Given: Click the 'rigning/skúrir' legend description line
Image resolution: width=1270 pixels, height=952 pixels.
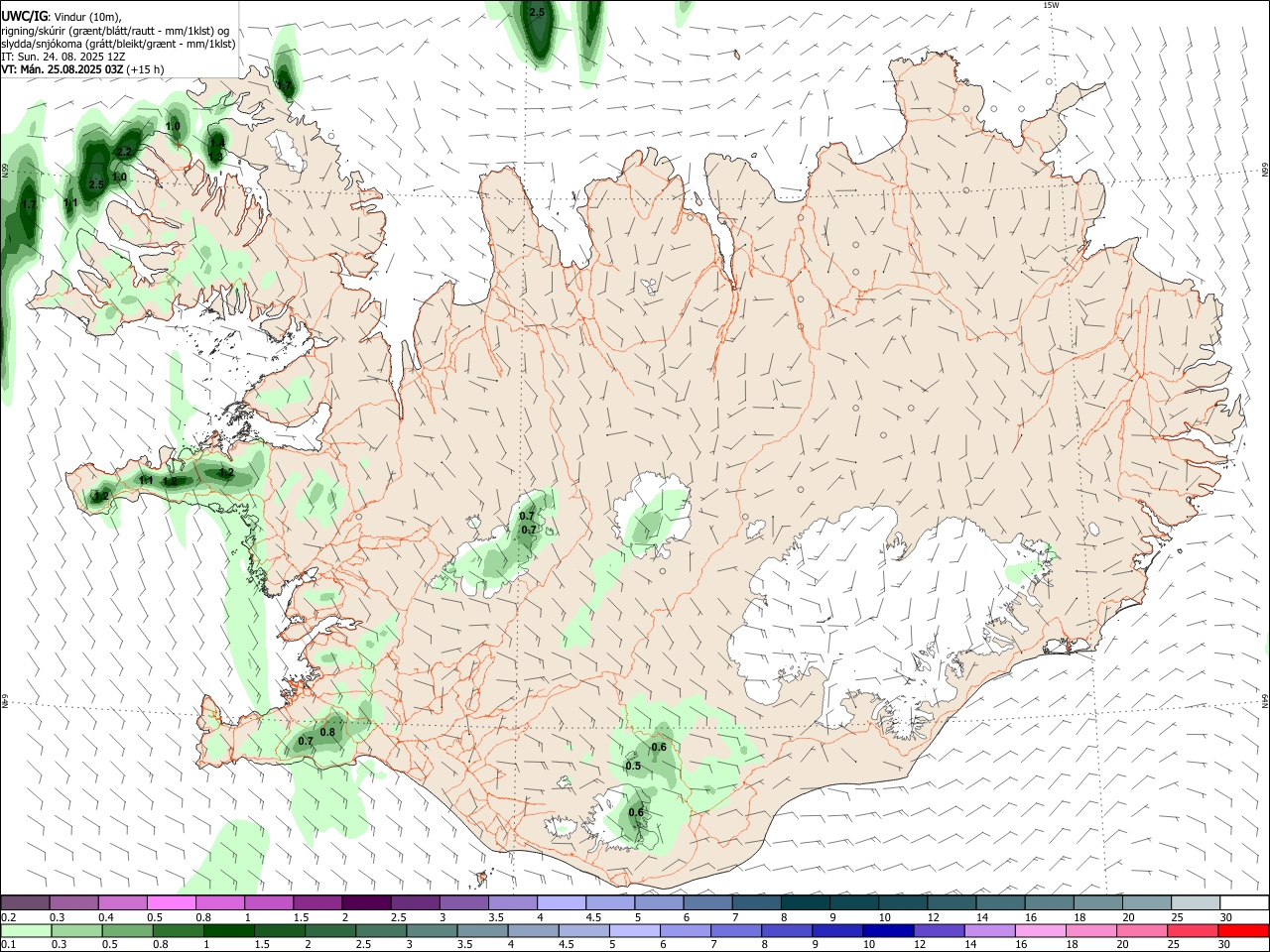Looking at the screenshot, I should (115, 31).
